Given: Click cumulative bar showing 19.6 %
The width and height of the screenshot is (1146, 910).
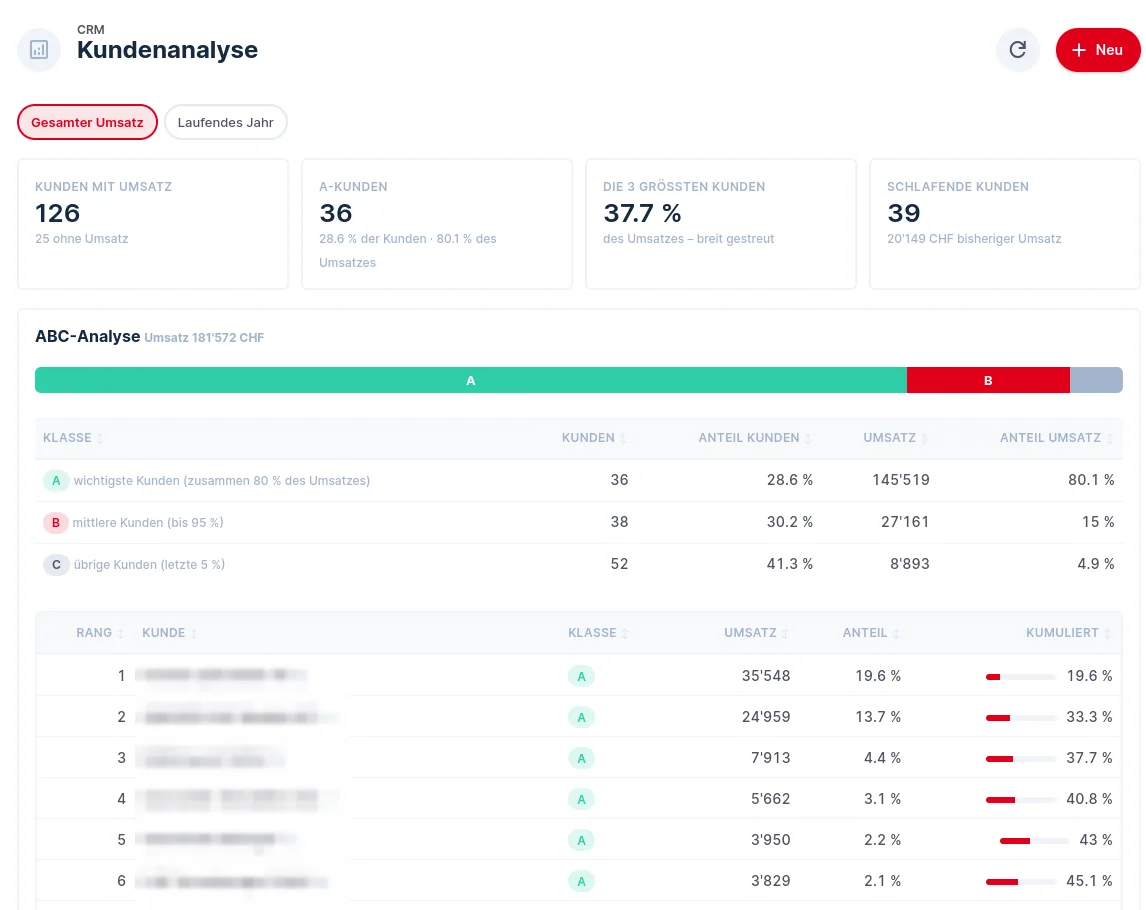Looking at the screenshot, I should [1020, 677].
